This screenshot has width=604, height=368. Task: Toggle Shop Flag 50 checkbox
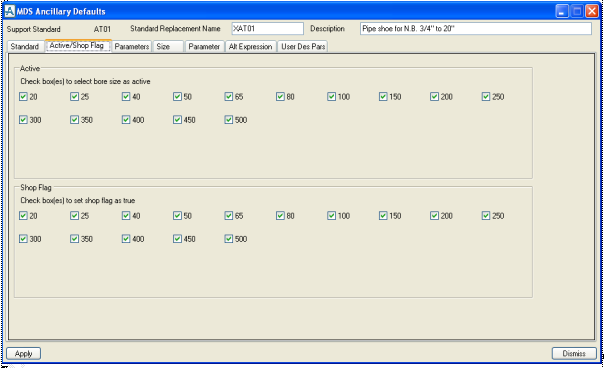pyautogui.click(x=177, y=215)
